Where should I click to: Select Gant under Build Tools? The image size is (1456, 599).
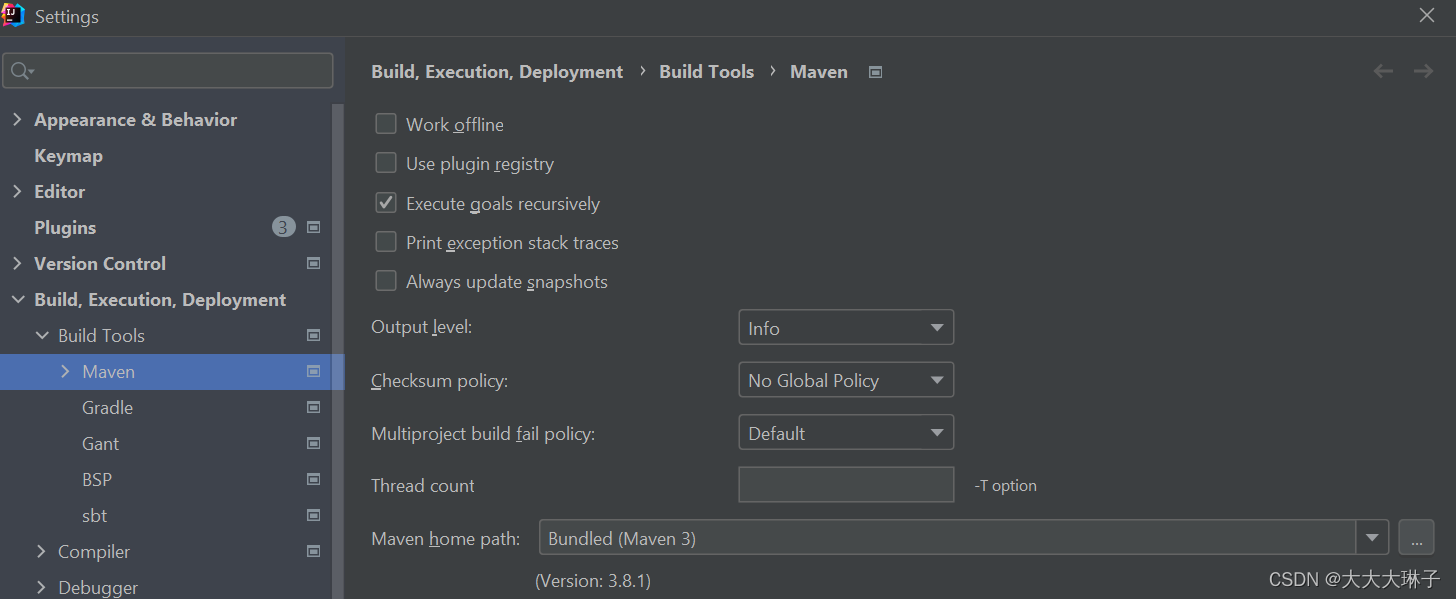tap(100, 443)
